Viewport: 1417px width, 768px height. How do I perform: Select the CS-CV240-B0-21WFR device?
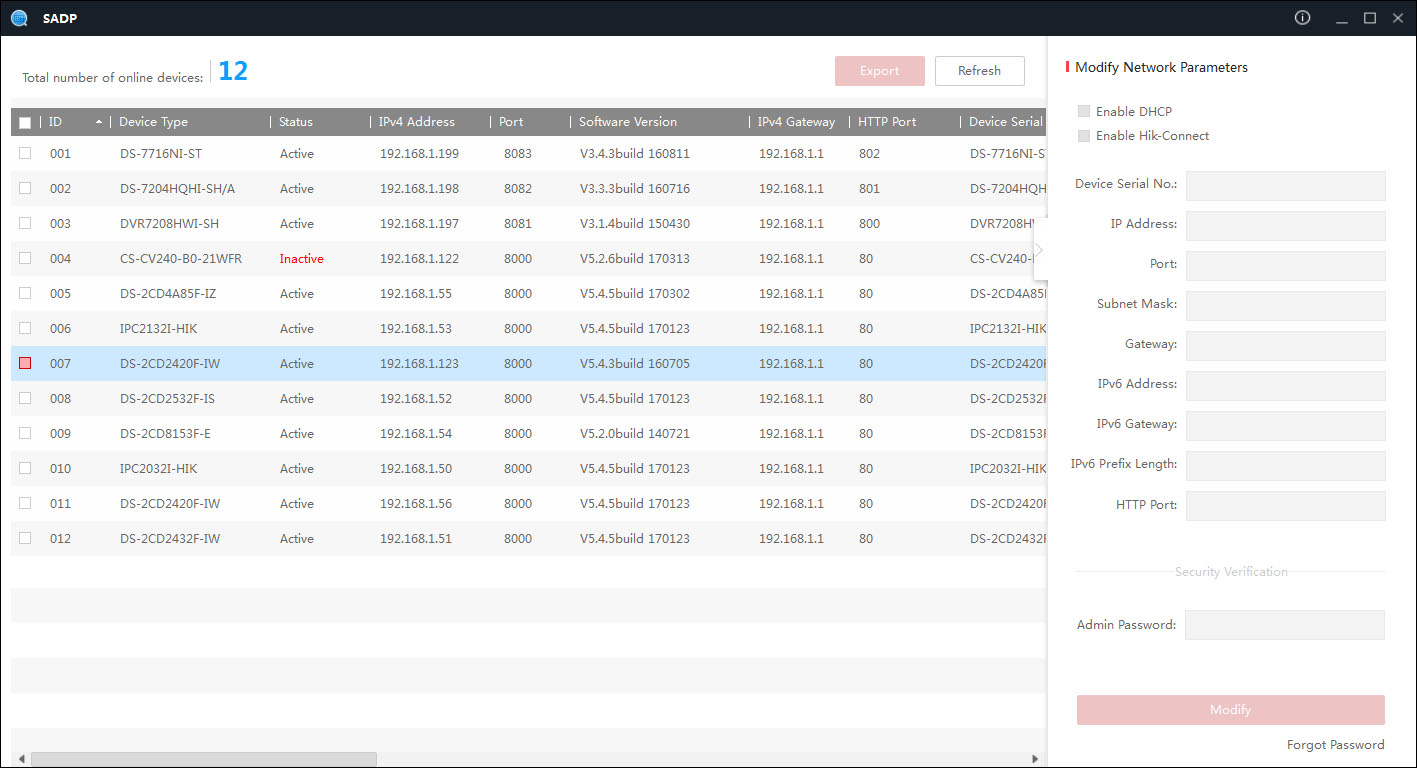pos(181,259)
